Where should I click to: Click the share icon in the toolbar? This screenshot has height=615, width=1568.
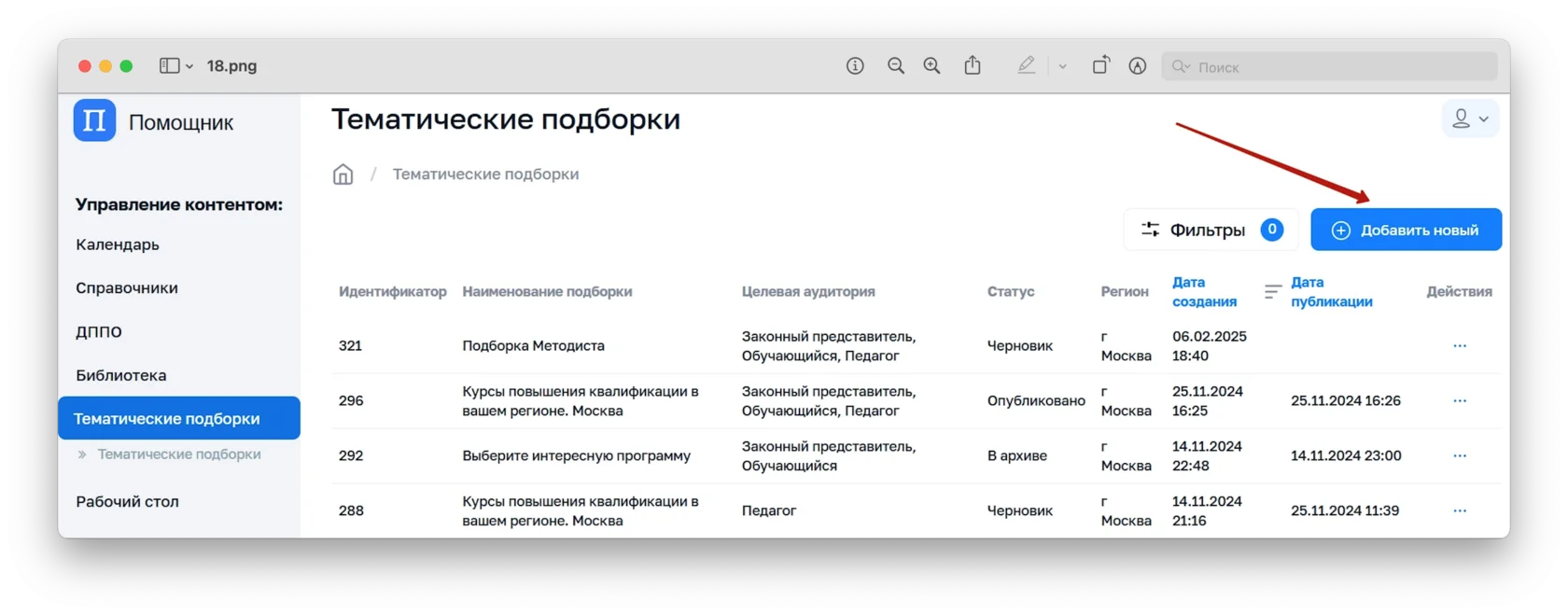(973, 65)
